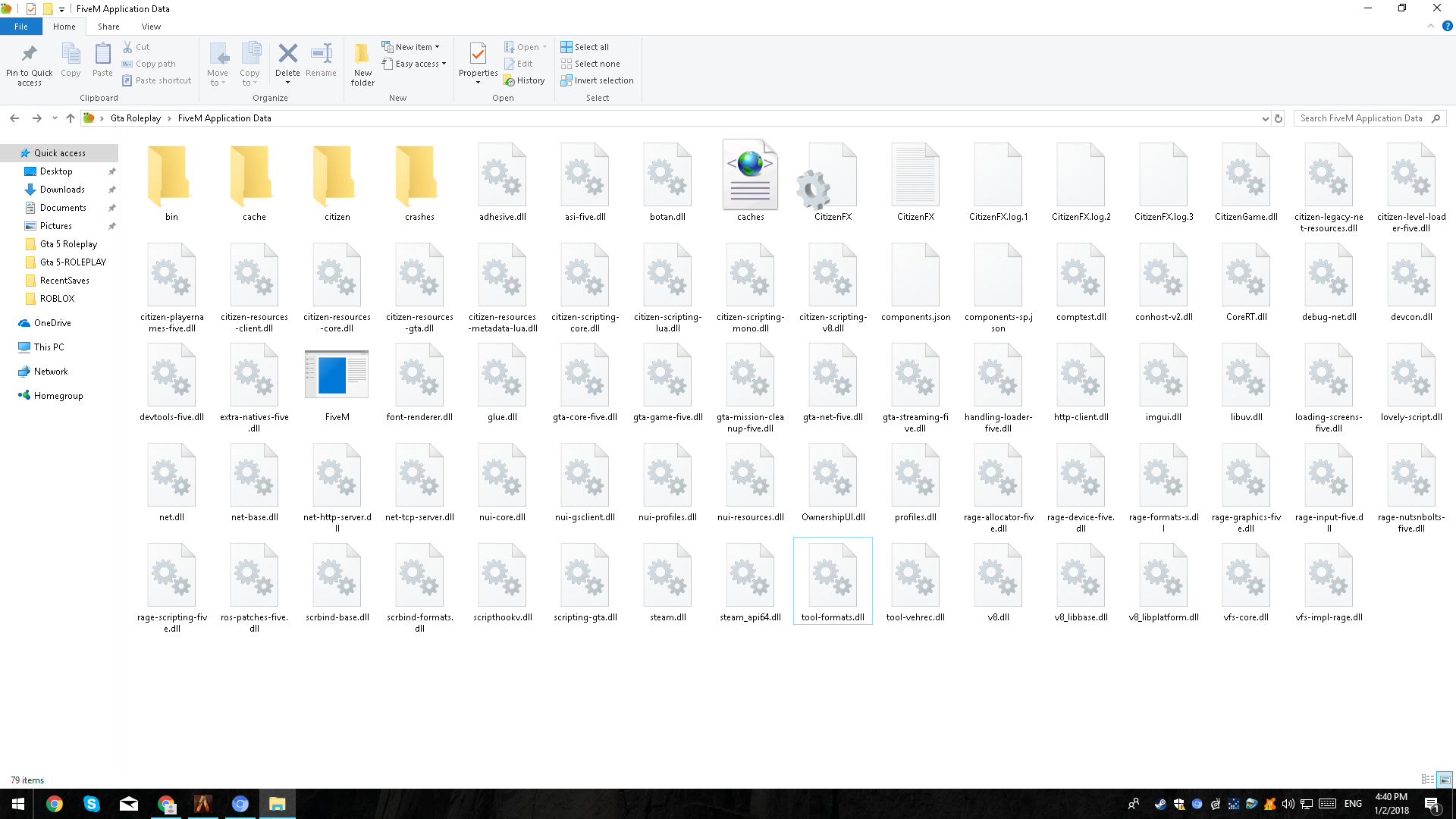Image resolution: width=1456 pixels, height=819 pixels.
Task: Click Cut in the Clipboard group
Action: [136, 47]
